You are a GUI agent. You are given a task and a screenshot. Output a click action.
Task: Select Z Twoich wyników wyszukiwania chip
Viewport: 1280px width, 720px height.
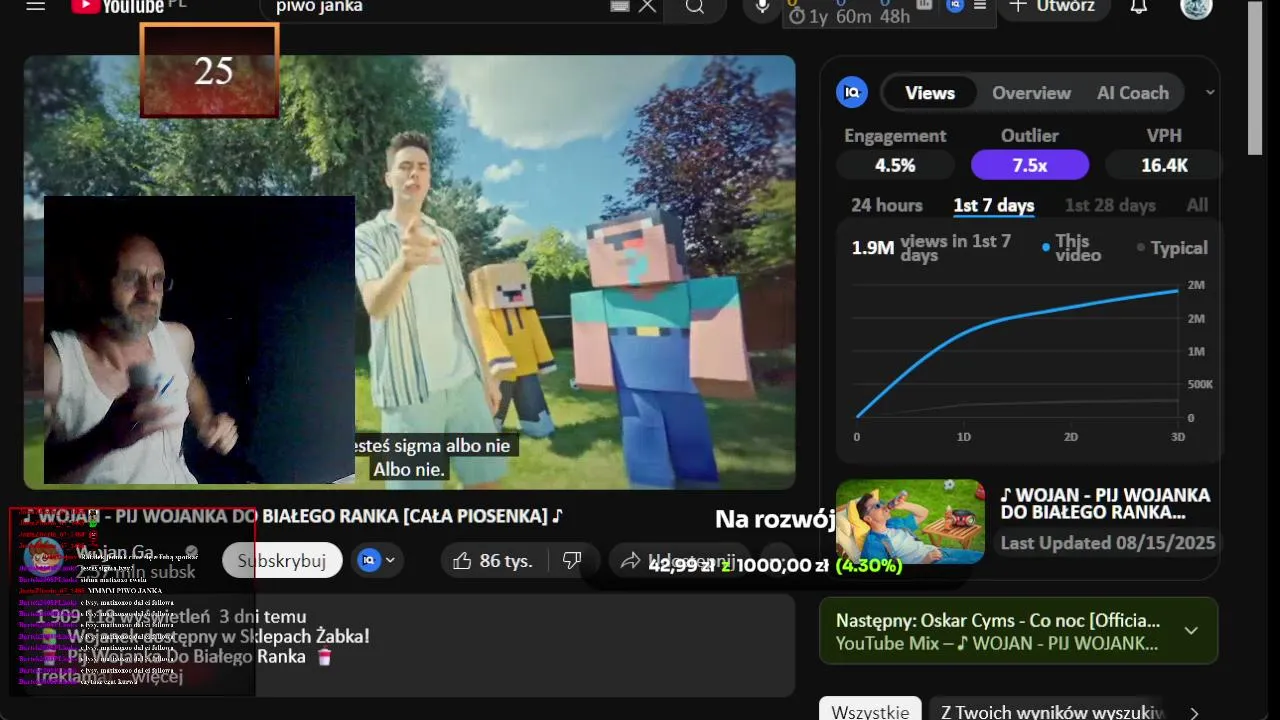[1049, 711]
